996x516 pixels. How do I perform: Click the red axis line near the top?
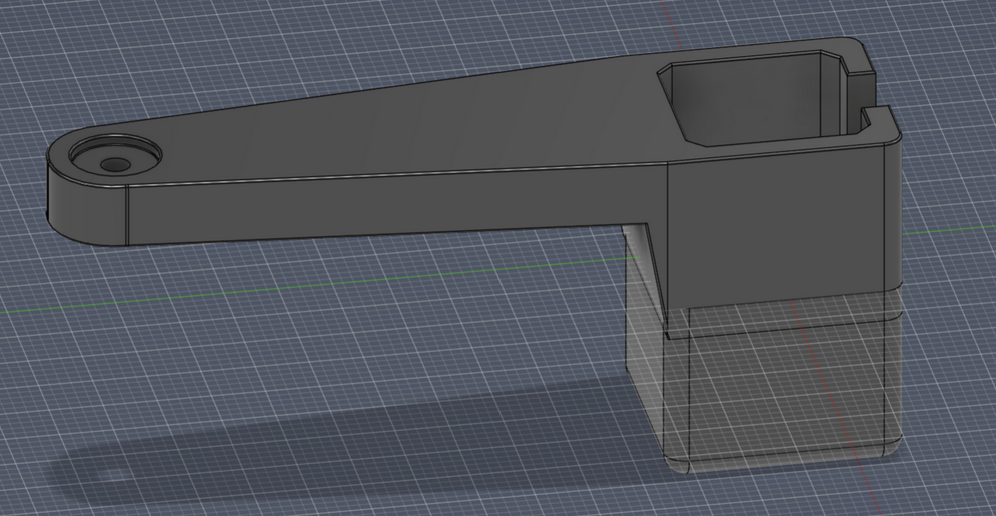(666, 25)
